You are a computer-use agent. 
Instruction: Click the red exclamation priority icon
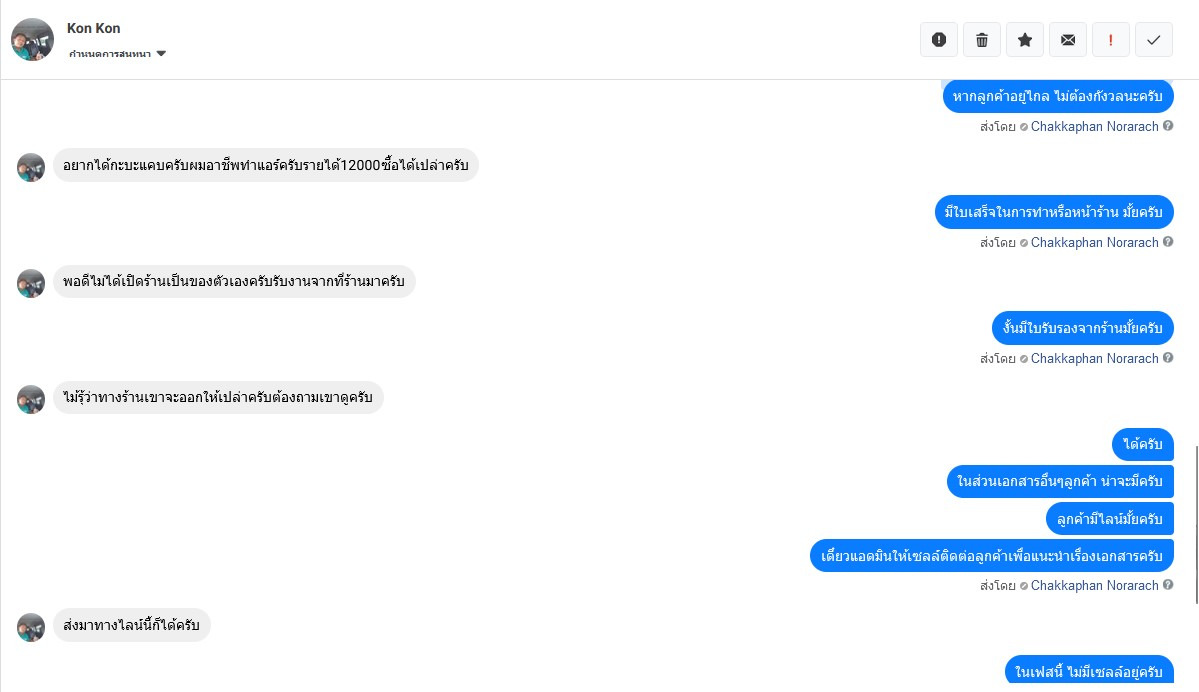[x=1111, y=40]
